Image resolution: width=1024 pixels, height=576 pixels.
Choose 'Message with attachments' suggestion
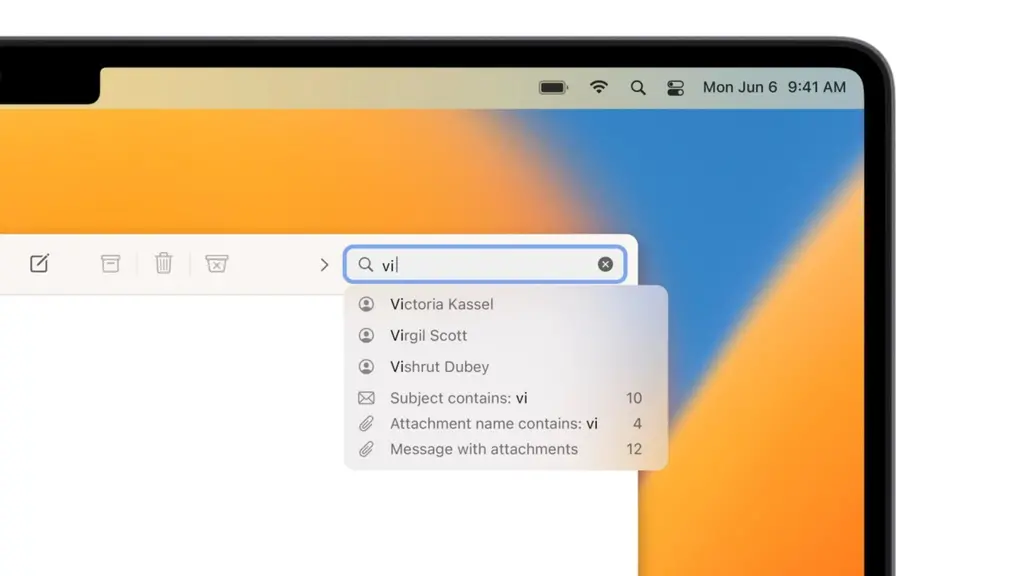tap(505, 449)
